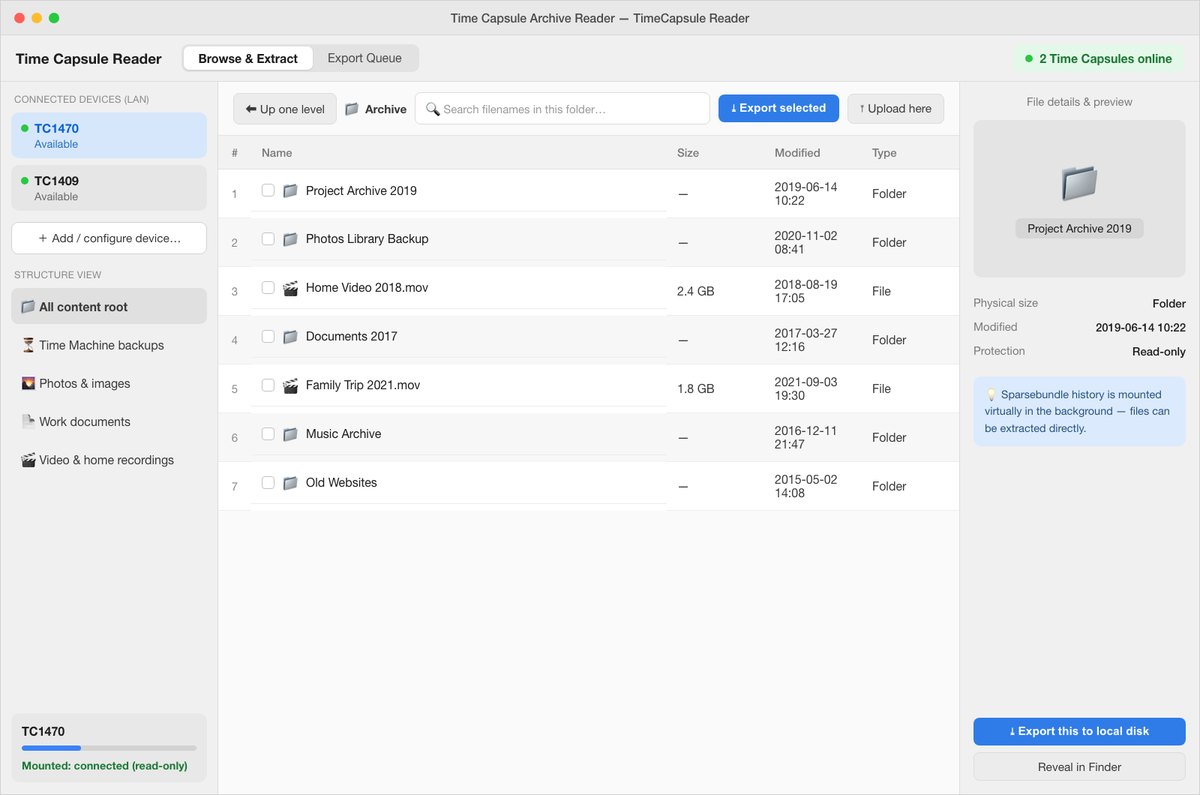1200x795 pixels.
Task: Click the green dot in the online indicator
Action: tap(1028, 59)
